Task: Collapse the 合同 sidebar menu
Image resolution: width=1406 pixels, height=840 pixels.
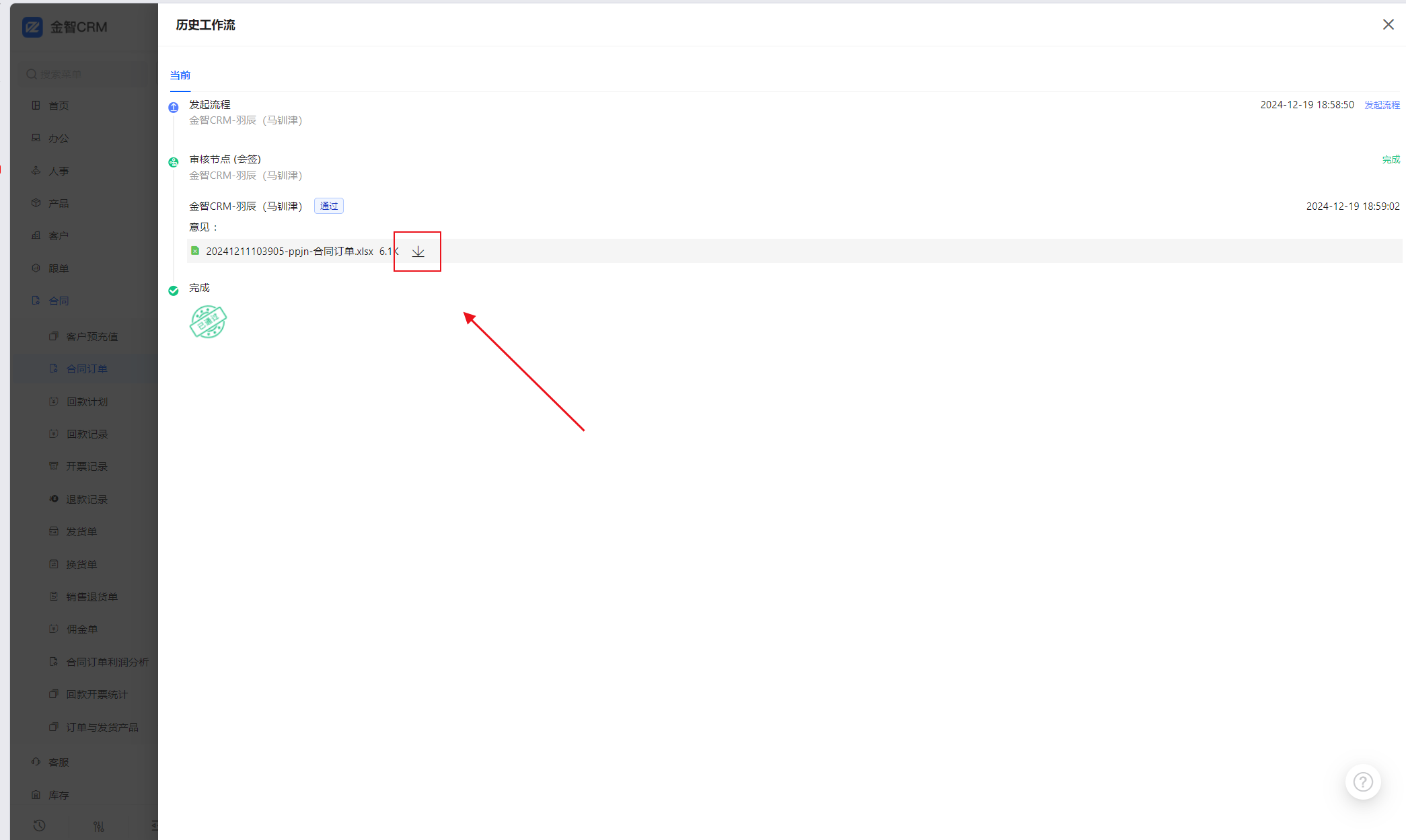Action: click(x=59, y=301)
